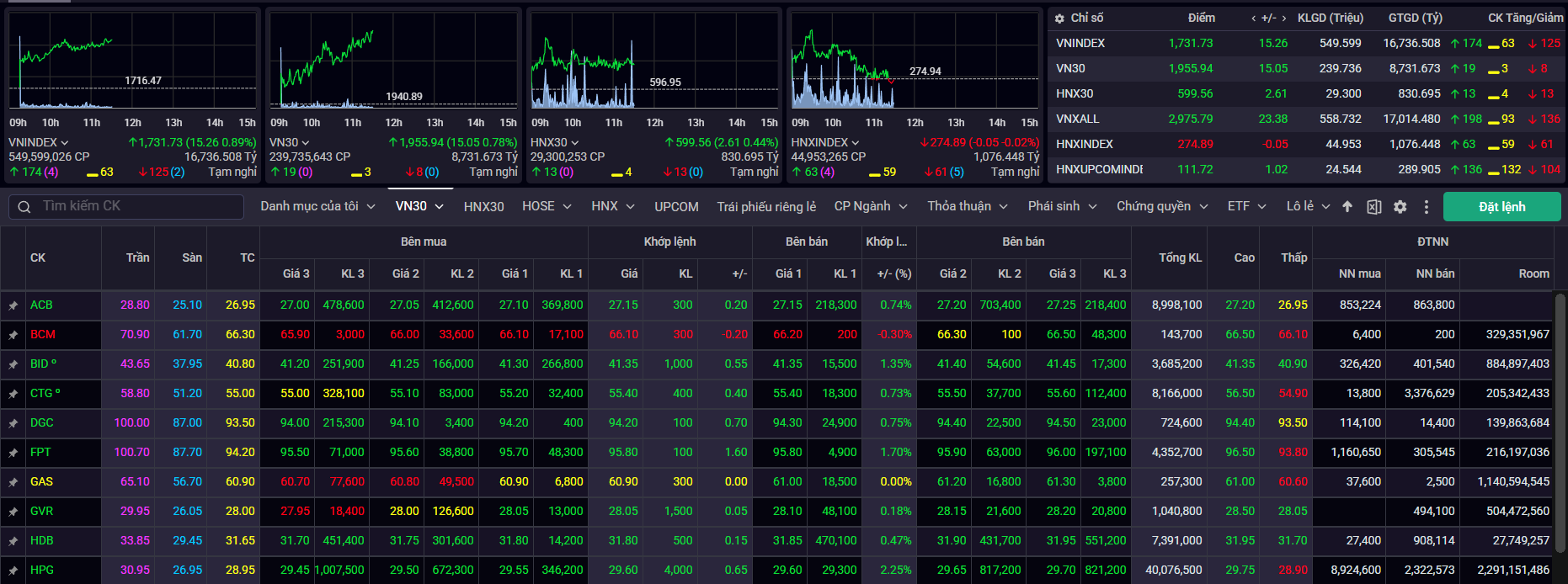Click the left arrow next to +/- header
Viewport: 1568px width, 584px height.
(1254, 18)
